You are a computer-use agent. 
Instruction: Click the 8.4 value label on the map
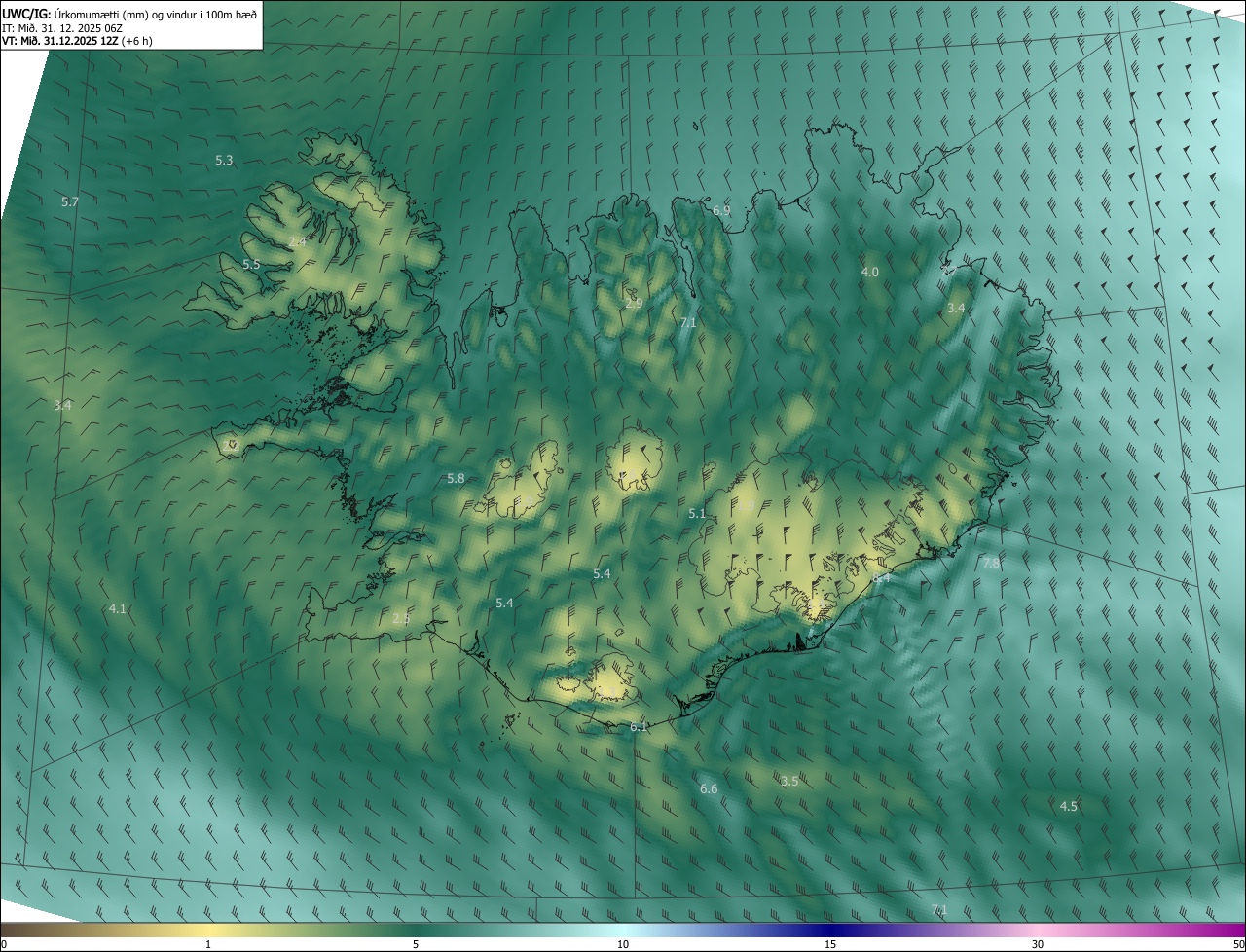(x=882, y=578)
